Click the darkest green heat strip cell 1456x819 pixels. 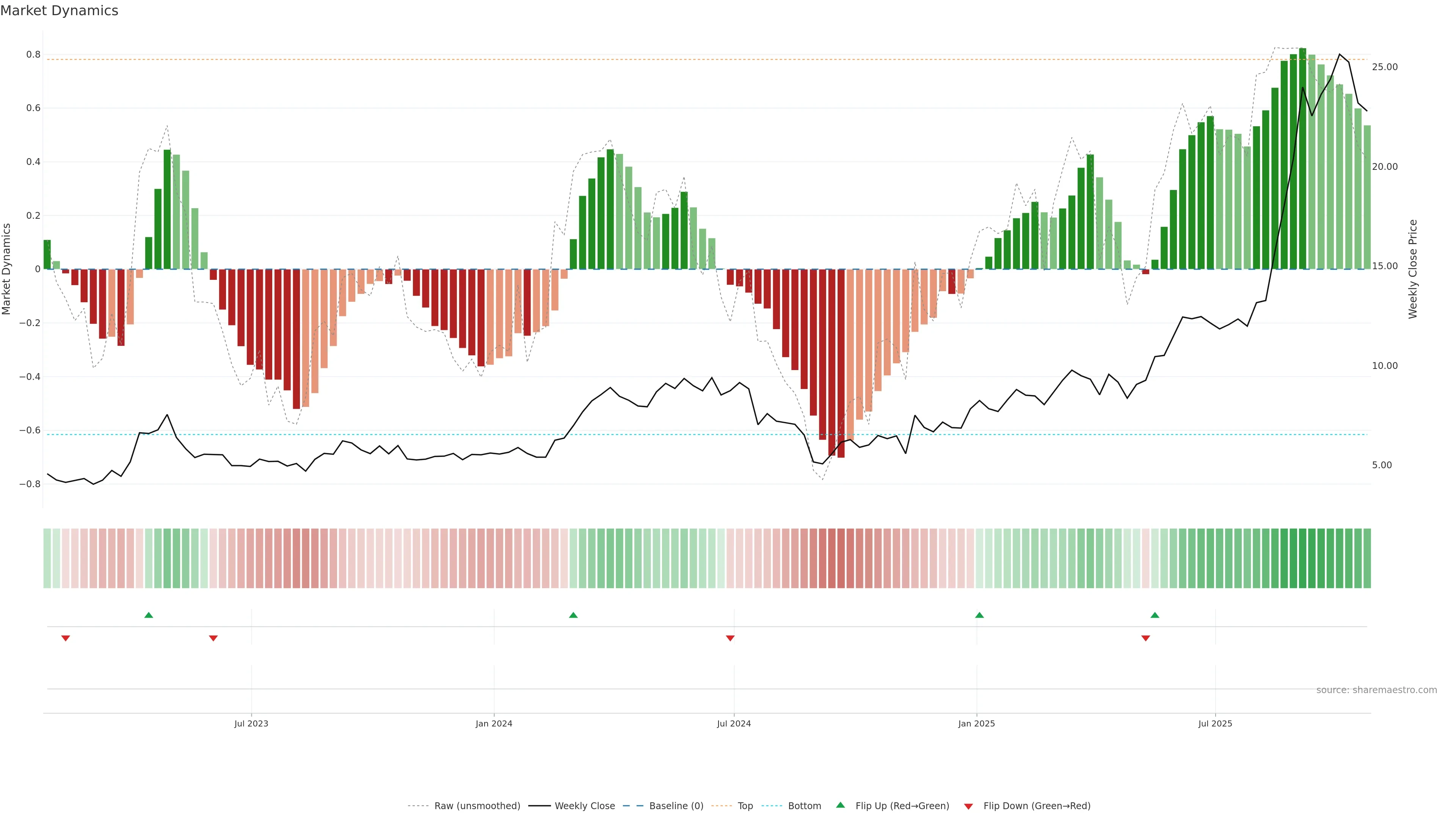tap(1302, 559)
